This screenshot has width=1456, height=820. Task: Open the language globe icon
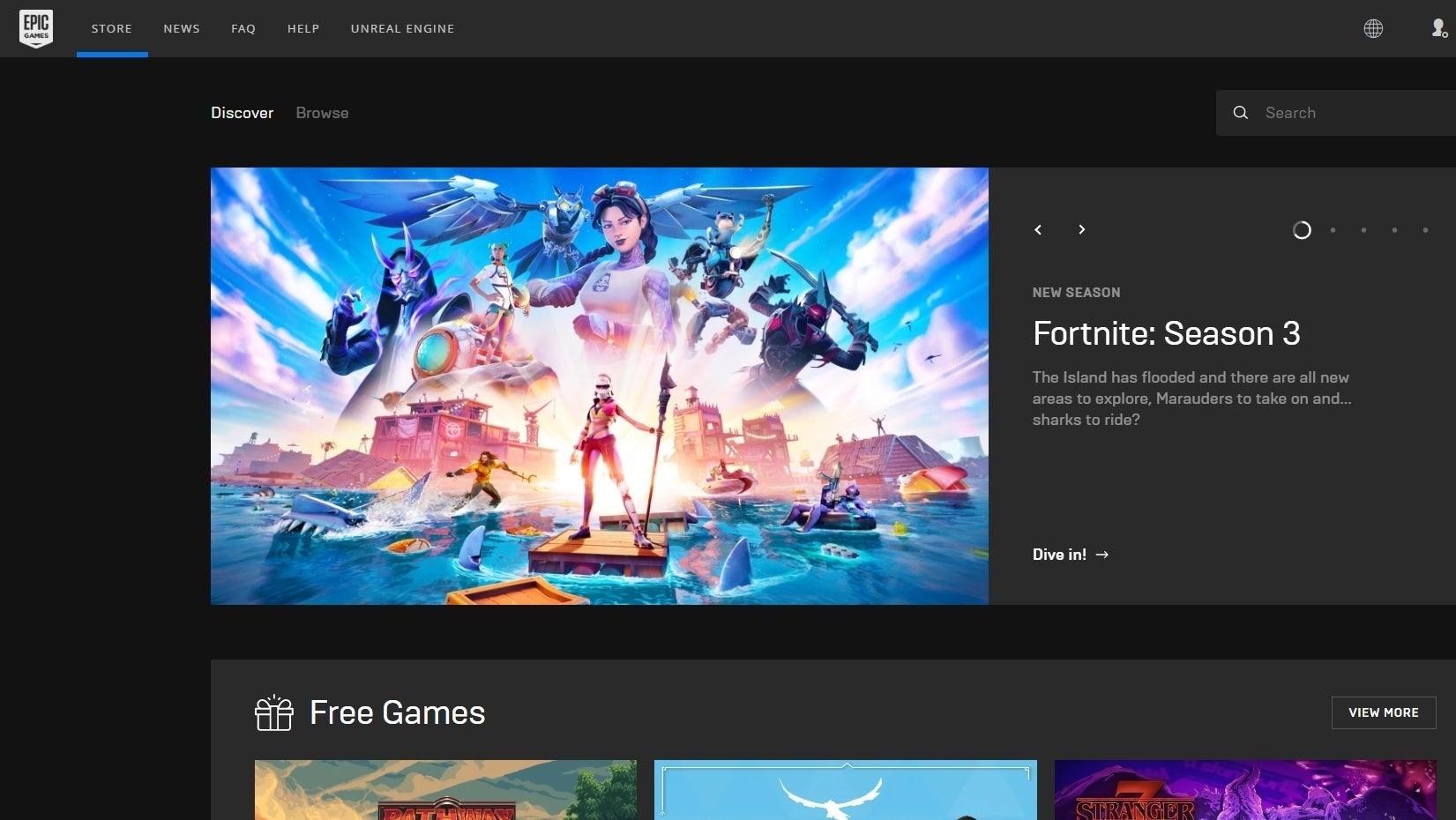pyautogui.click(x=1373, y=28)
